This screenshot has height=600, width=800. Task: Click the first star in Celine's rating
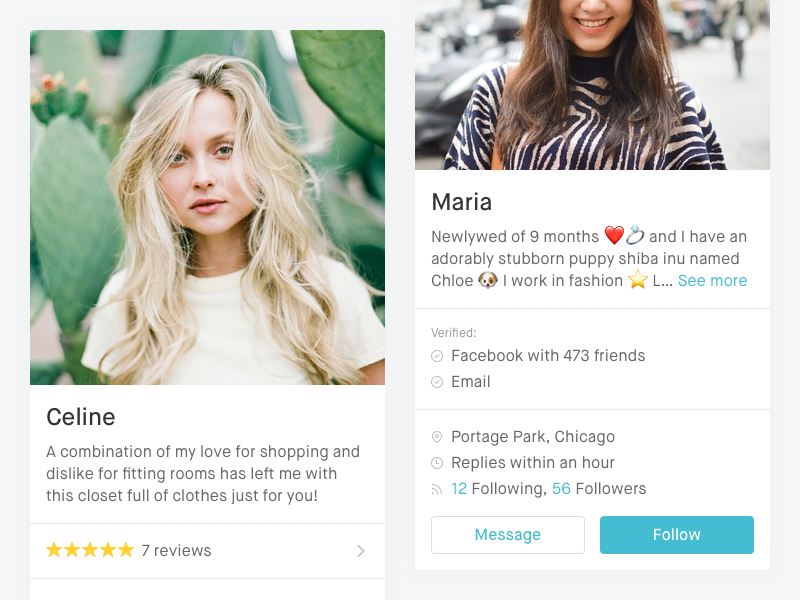tap(53, 550)
